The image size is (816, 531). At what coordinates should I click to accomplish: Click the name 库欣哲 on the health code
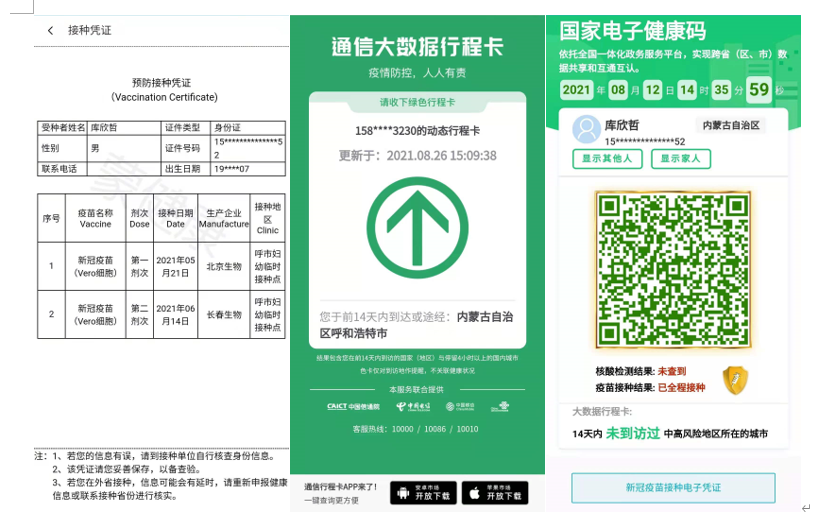click(x=622, y=125)
